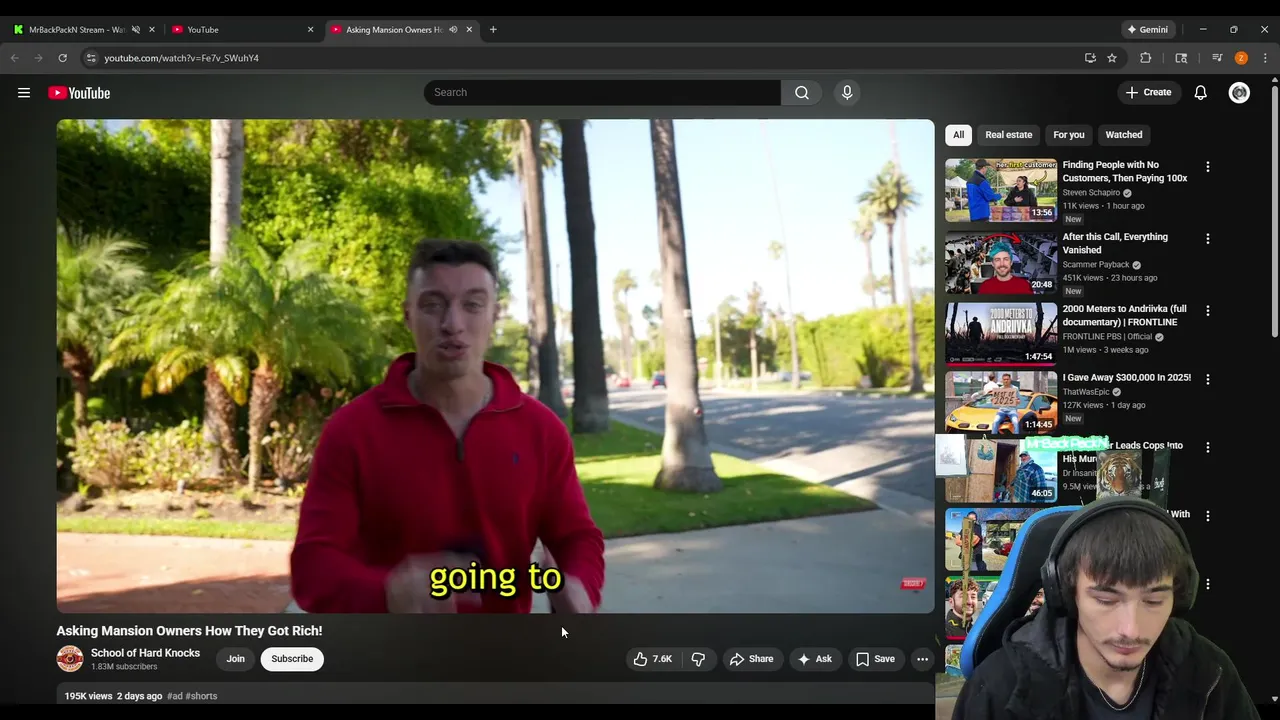
Task: Go back in browser history
Action: [15, 58]
